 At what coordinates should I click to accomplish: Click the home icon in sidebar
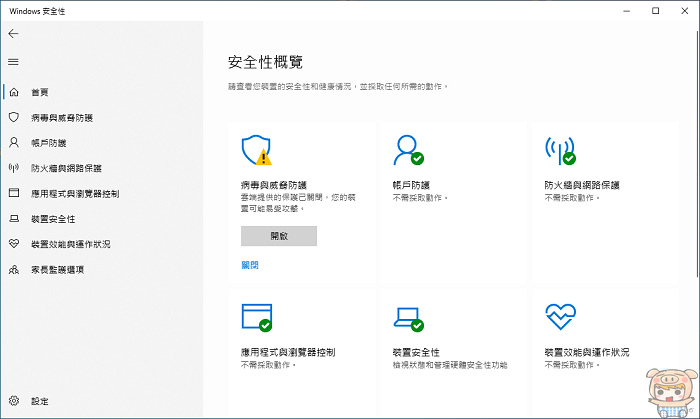point(14,92)
